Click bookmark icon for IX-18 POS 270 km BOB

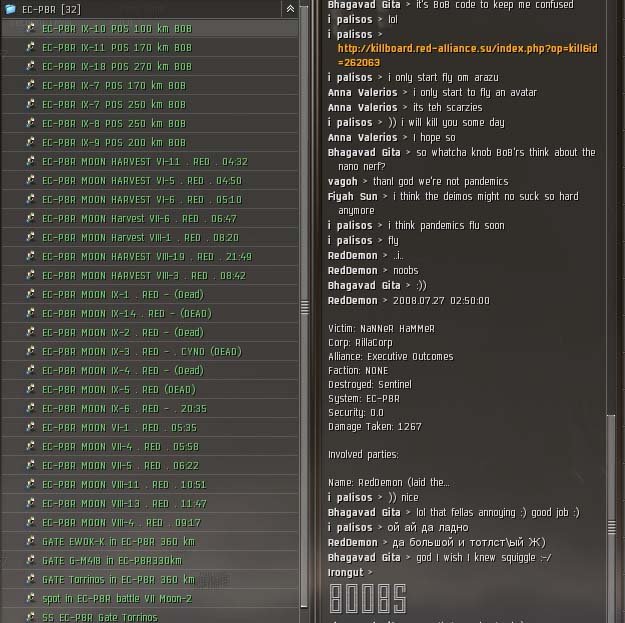point(30,66)
